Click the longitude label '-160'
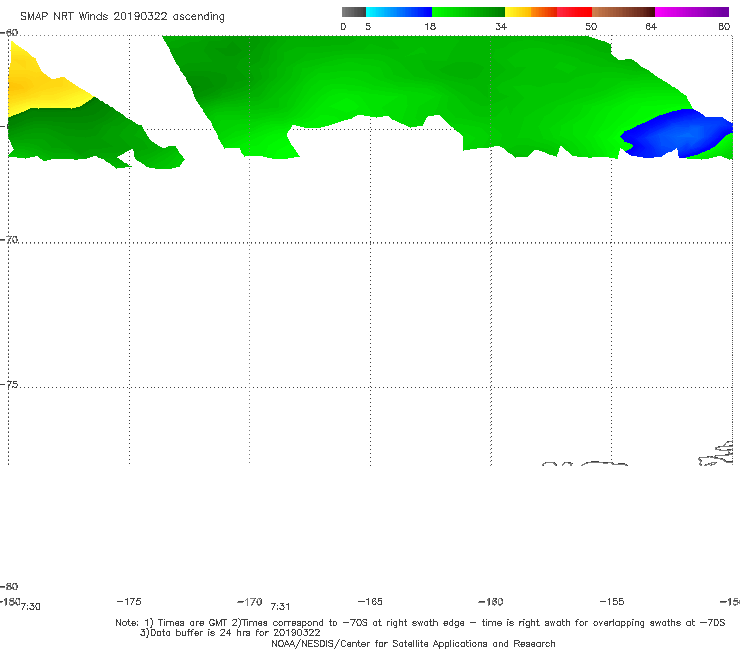The width and height of the screenshot is (740, 650). coord(491,601)
